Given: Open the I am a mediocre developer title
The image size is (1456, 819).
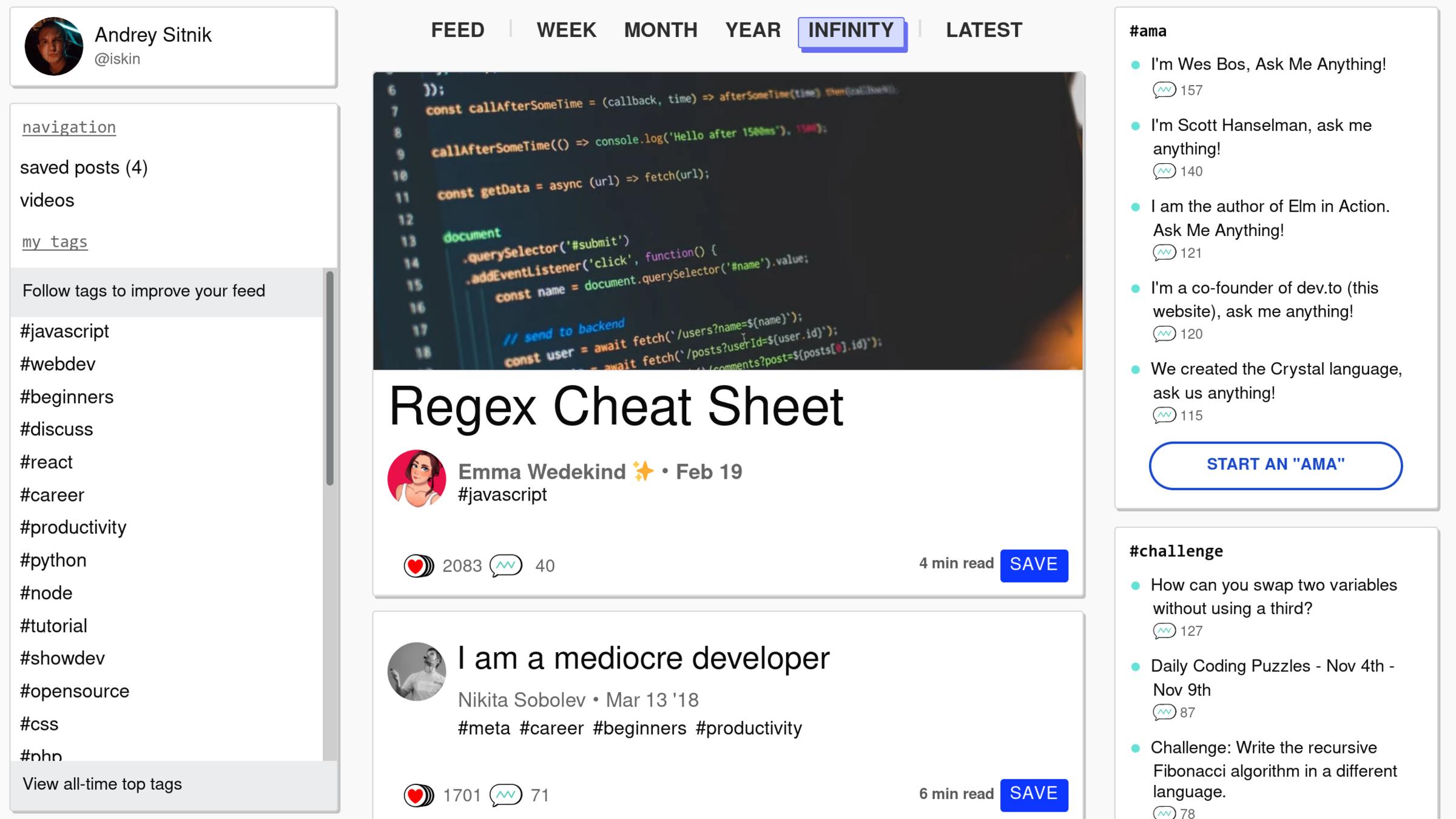Looking at the screenshot, I should pyautogui.click(x=644, y=659).
